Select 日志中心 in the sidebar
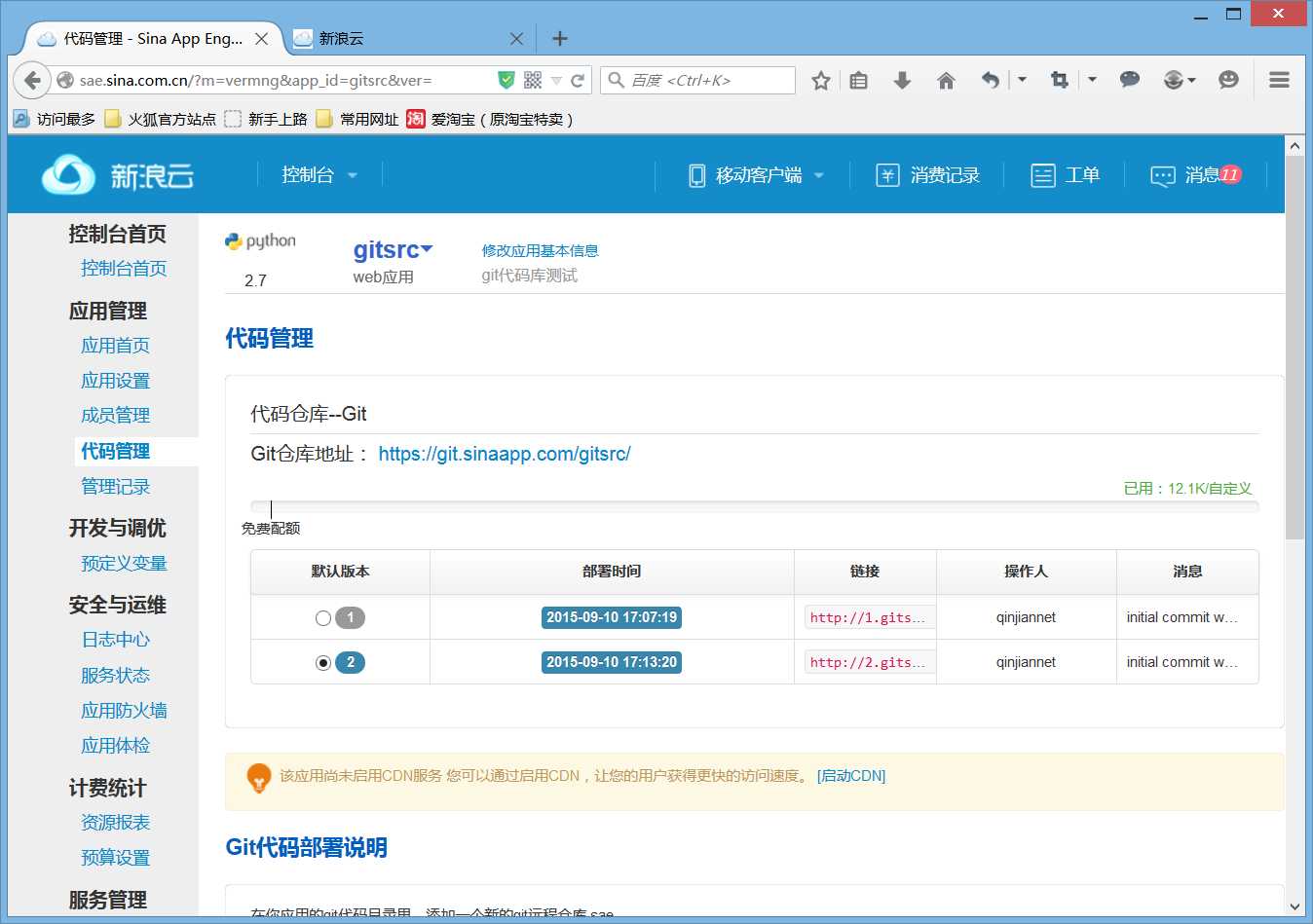The width and height of the screenshot is (1313, 924). coord(115,640)
